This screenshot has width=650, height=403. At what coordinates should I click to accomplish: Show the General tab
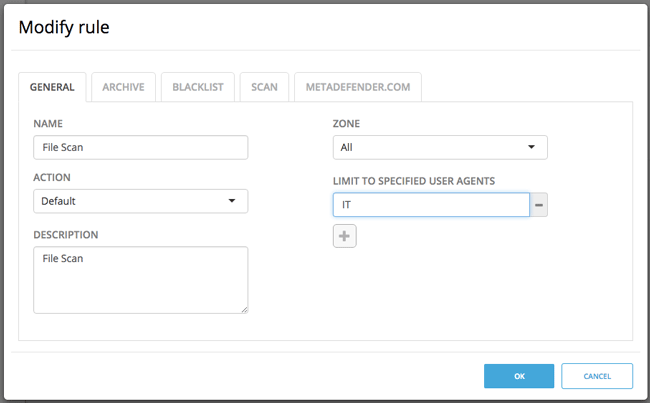click(x=52, y=87)
